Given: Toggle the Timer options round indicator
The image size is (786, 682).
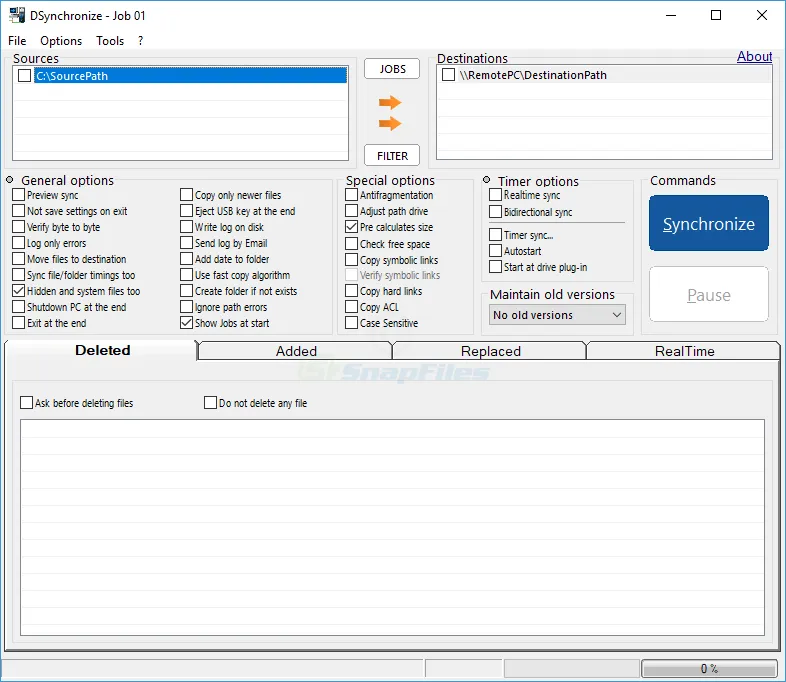Looking at the screenshot, I should coord(486,179).
